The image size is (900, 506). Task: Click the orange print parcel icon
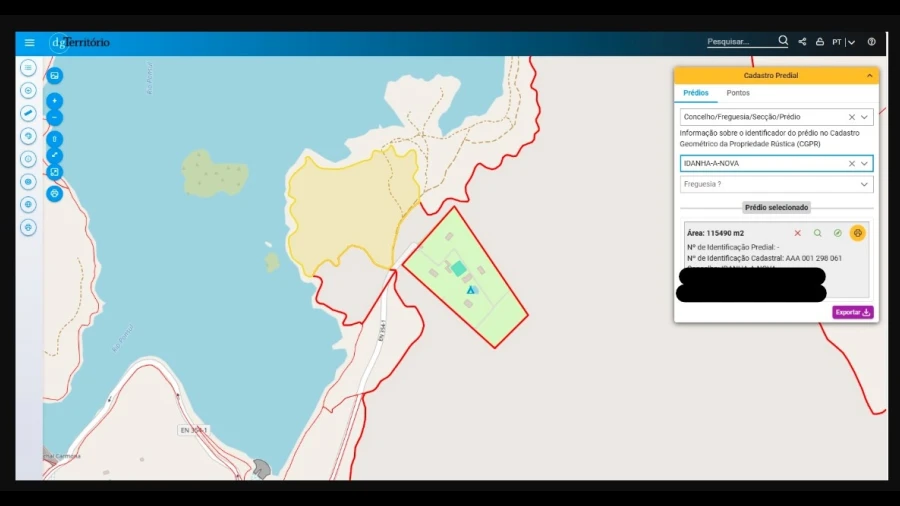coord(857,233)
